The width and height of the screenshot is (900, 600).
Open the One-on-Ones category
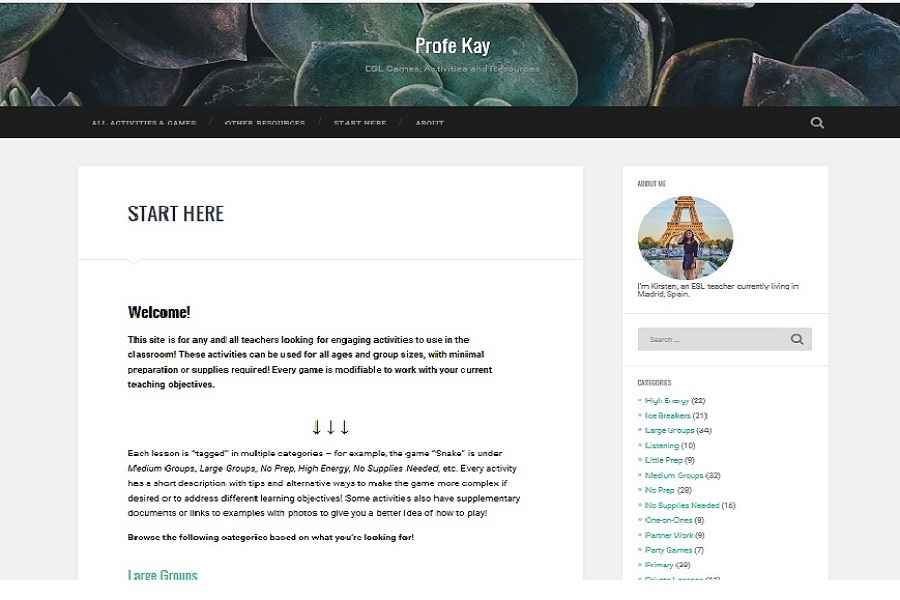coord(668,520)
